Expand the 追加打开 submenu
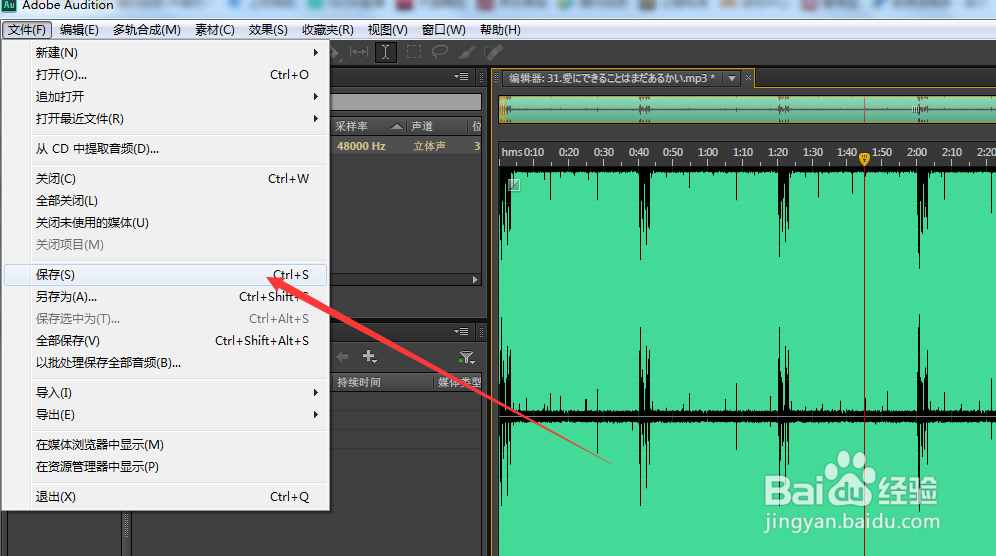 tap(316, 97)
